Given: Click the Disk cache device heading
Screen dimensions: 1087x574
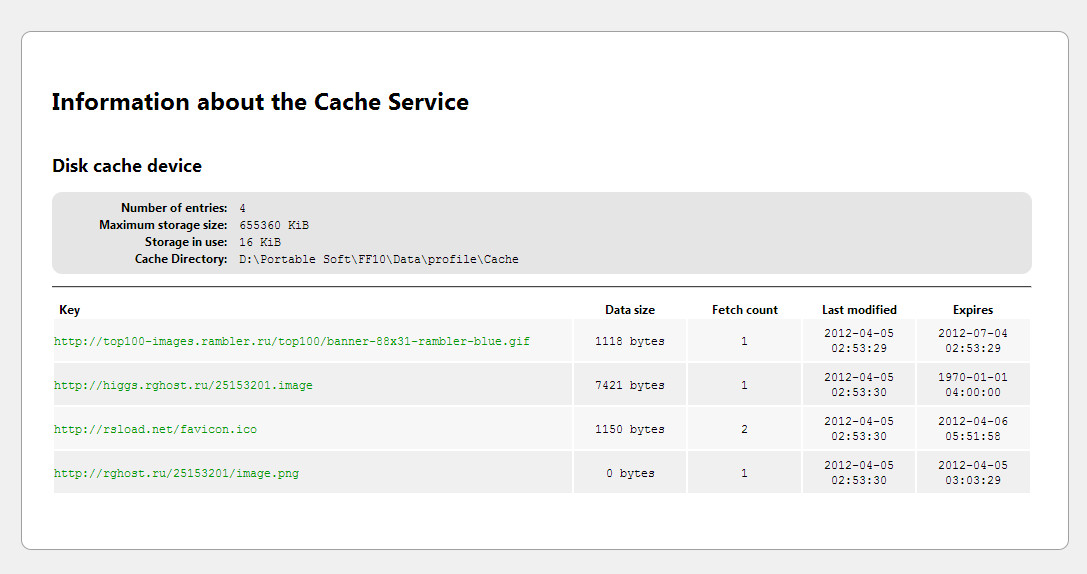Looking at the screenshot, I should (x=127, y=166).
